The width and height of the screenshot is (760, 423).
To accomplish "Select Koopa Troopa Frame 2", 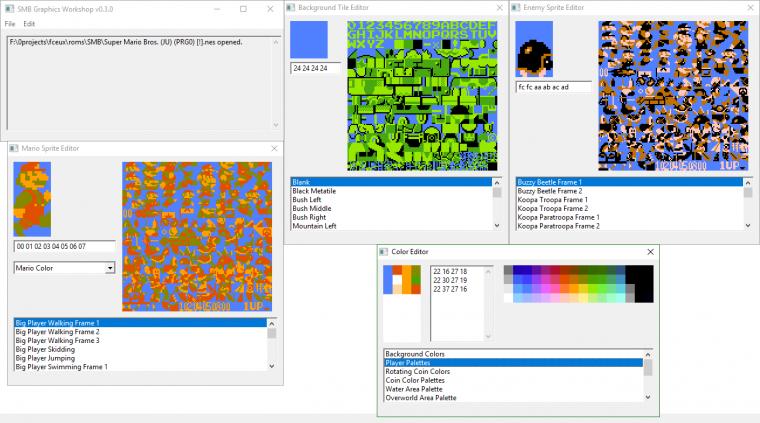I will 629,208.
